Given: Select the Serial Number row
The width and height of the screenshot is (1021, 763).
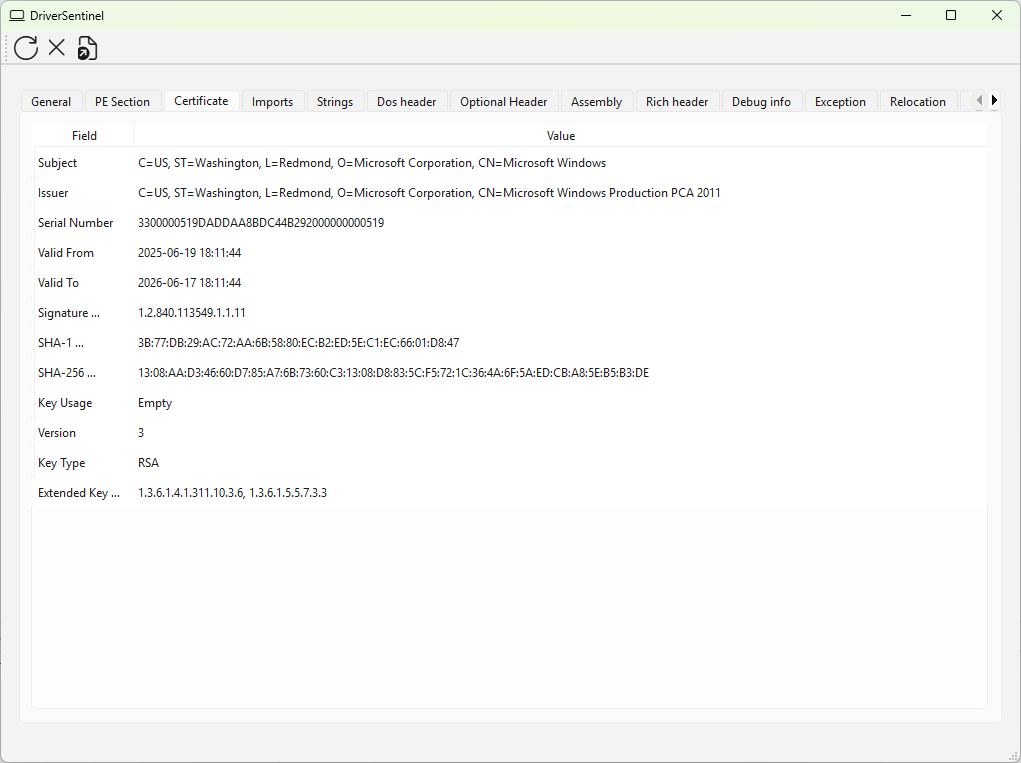Looking at the screenshot, I should [76, 223].
